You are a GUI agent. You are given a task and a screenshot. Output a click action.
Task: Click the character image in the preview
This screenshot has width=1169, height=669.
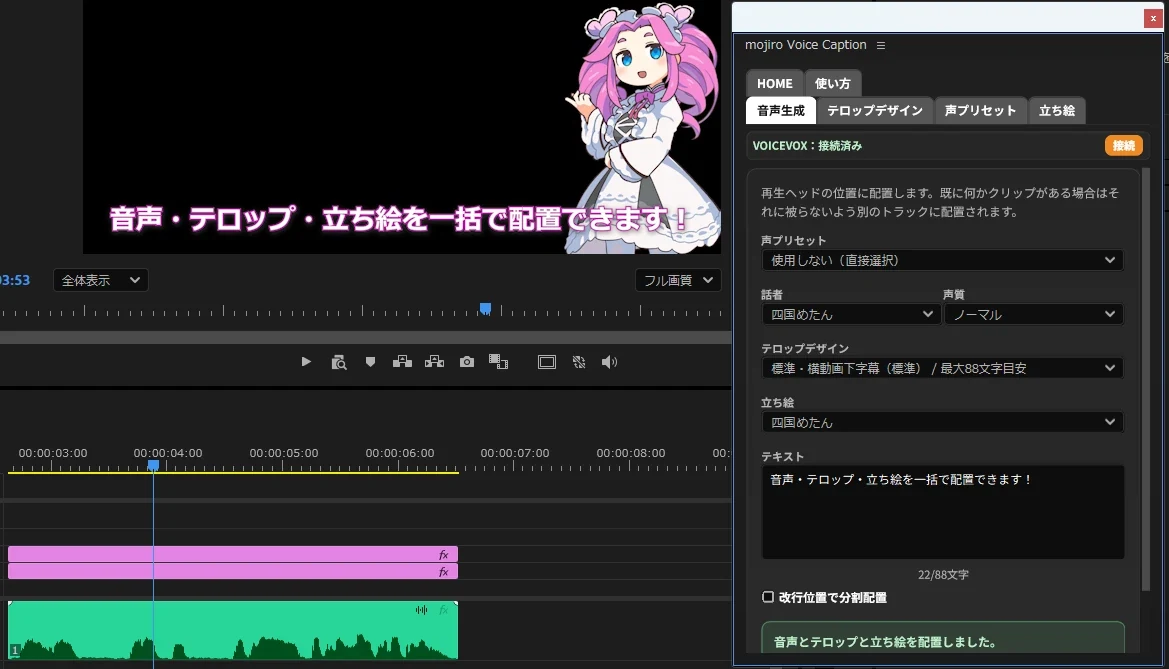[x=643, y=128]
